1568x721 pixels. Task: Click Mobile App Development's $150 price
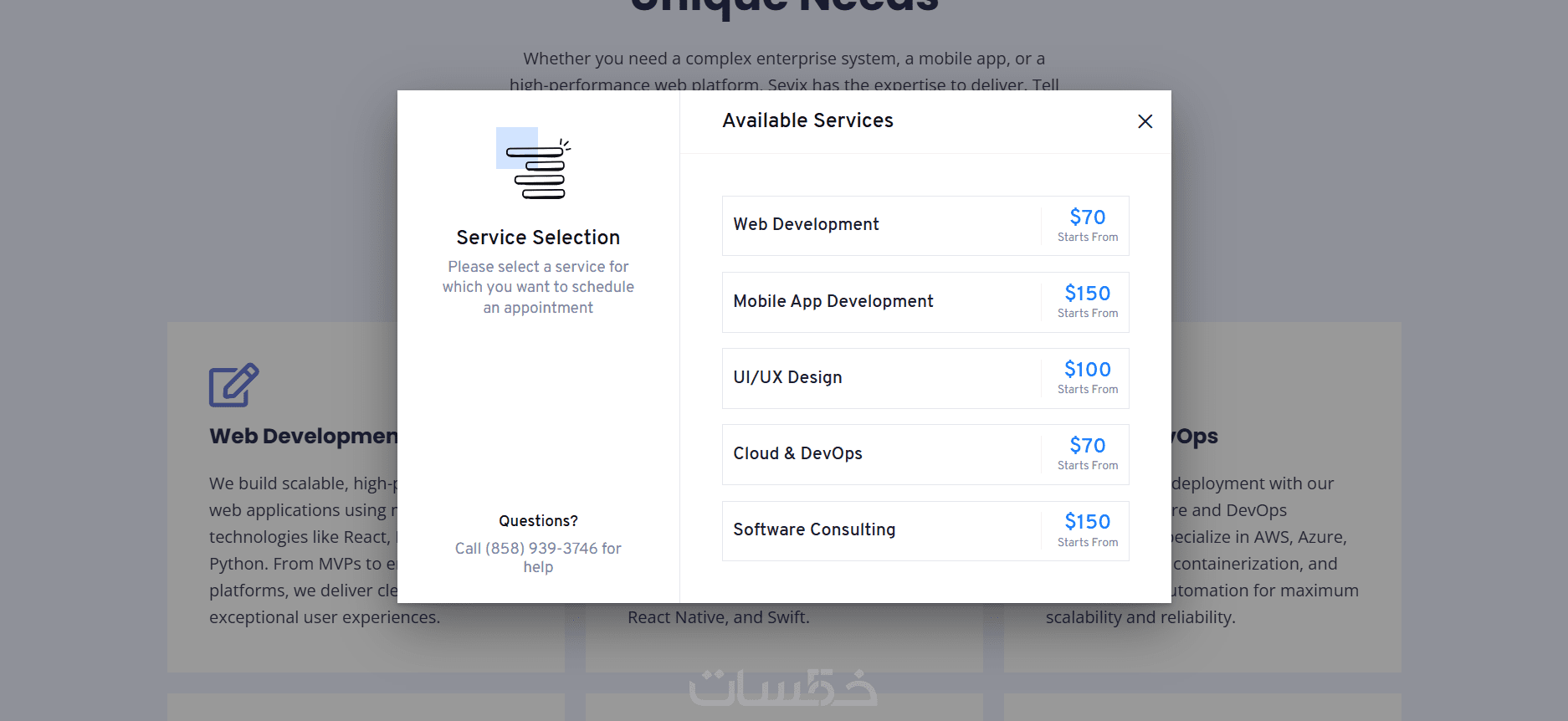1087,294
